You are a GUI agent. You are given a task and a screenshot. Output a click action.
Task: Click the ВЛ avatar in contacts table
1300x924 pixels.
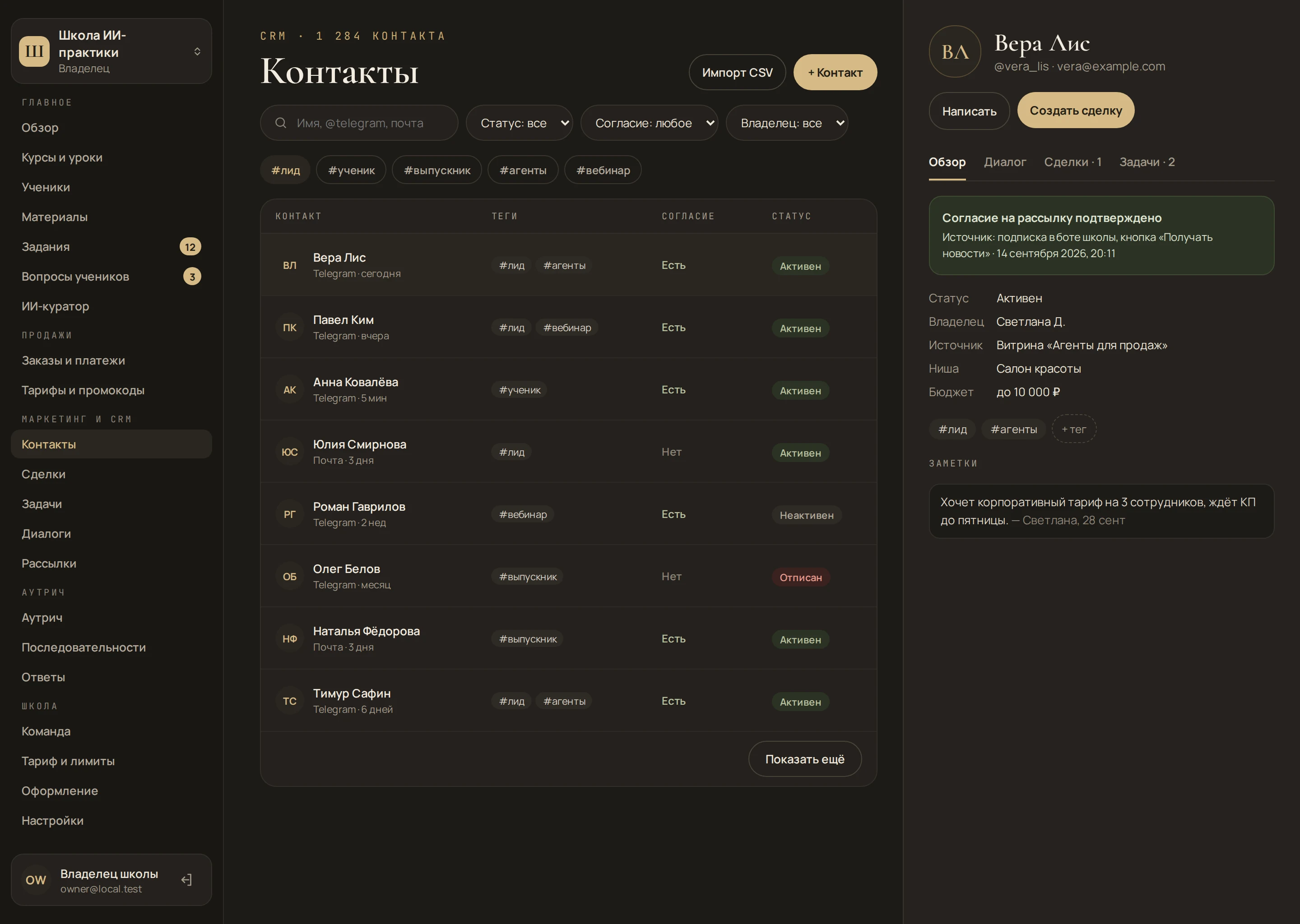click(x=290, y=265)
